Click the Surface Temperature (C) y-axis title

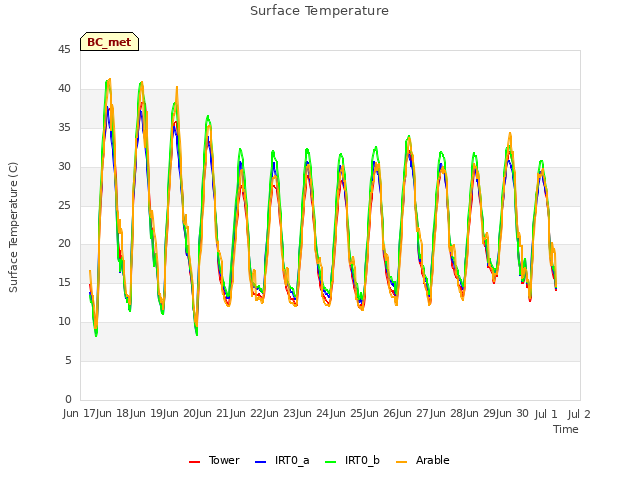click(x=13, y=227)
